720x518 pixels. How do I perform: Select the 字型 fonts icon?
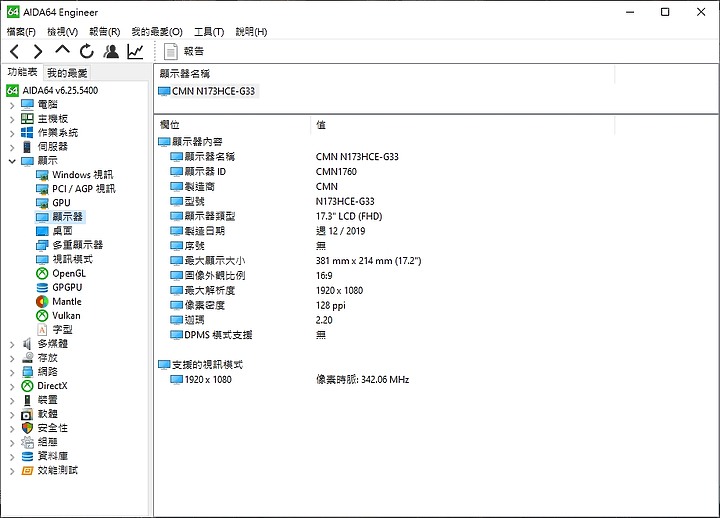pyautogui.click(x=42, y=330)
